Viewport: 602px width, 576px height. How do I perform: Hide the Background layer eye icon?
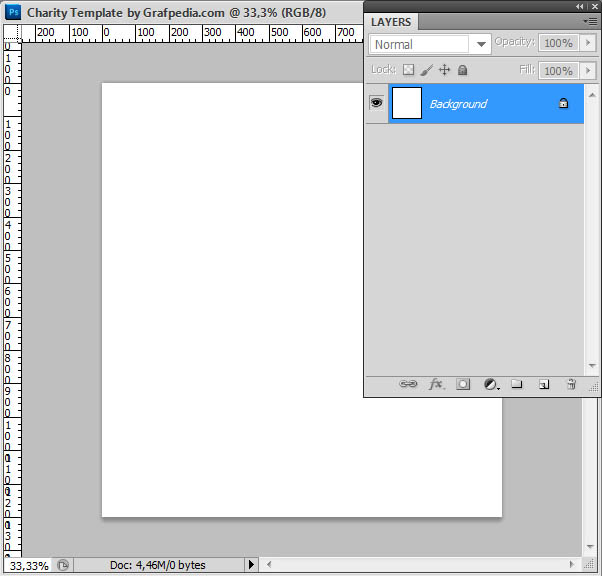click(376, 103)
